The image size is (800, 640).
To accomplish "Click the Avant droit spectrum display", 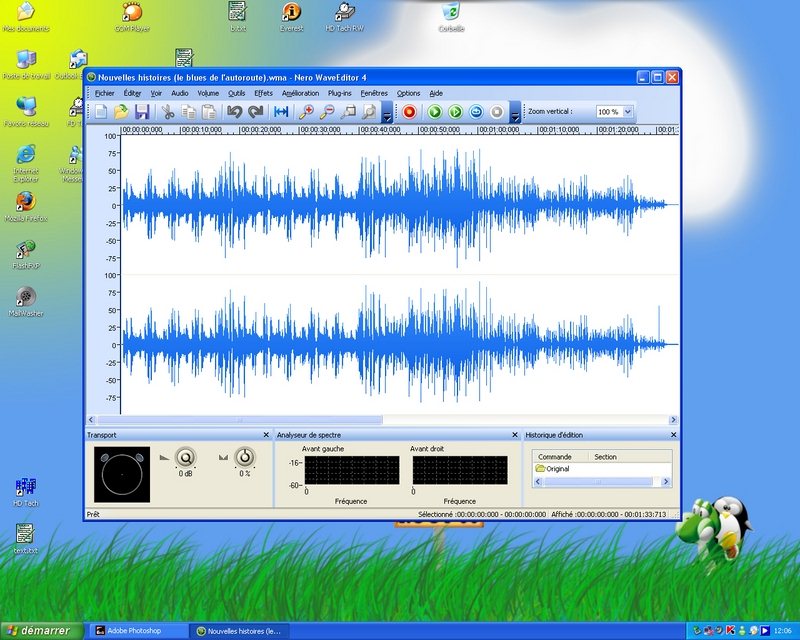I will click(x=460, y=471).
